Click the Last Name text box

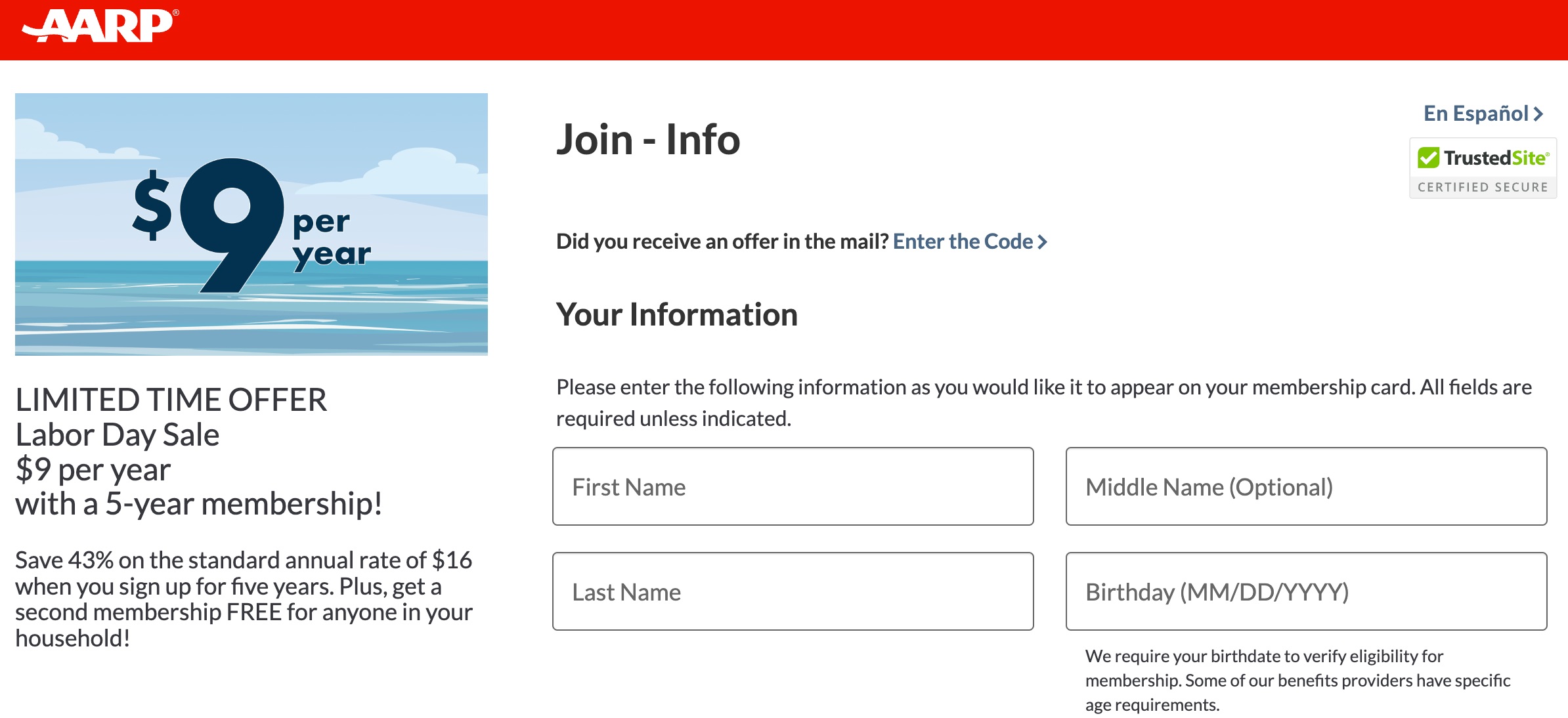click(x=793, y=591)
